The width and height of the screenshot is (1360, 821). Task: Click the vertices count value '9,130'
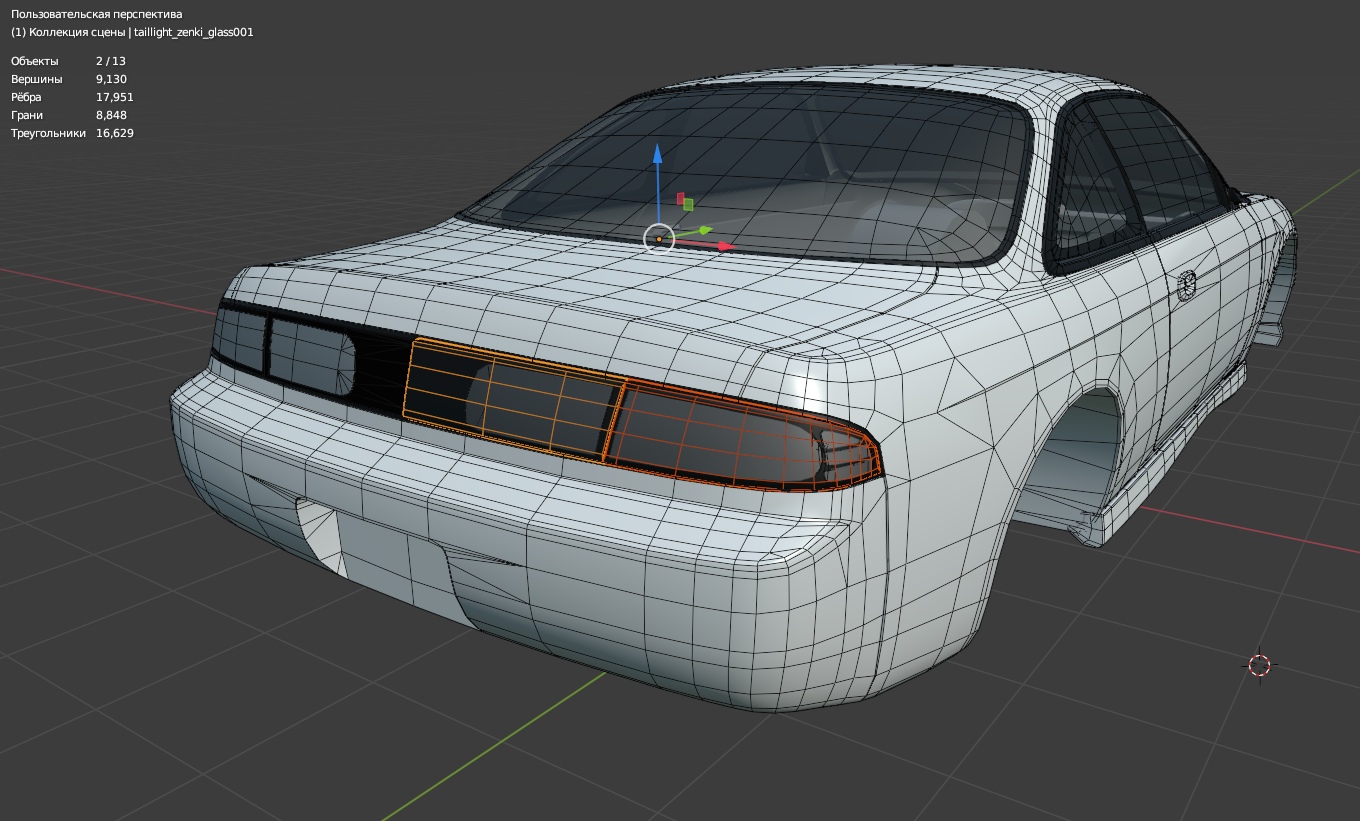click(x=111, y=79)
